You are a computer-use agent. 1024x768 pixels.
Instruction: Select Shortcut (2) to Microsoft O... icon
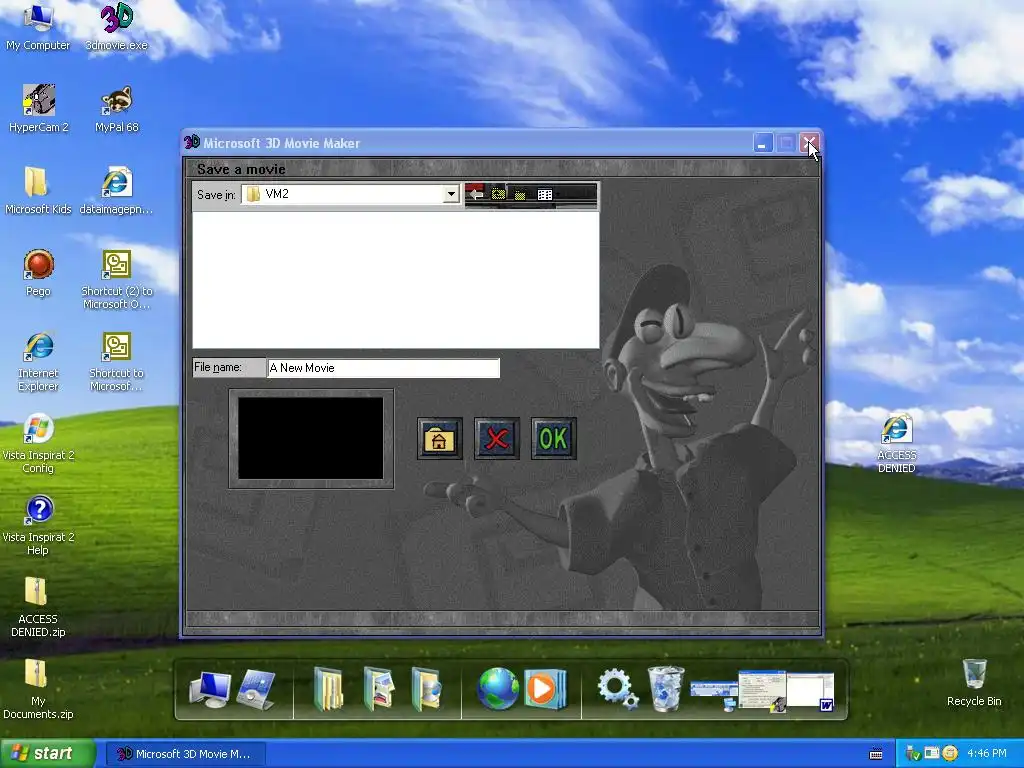[x=117, y=280]
